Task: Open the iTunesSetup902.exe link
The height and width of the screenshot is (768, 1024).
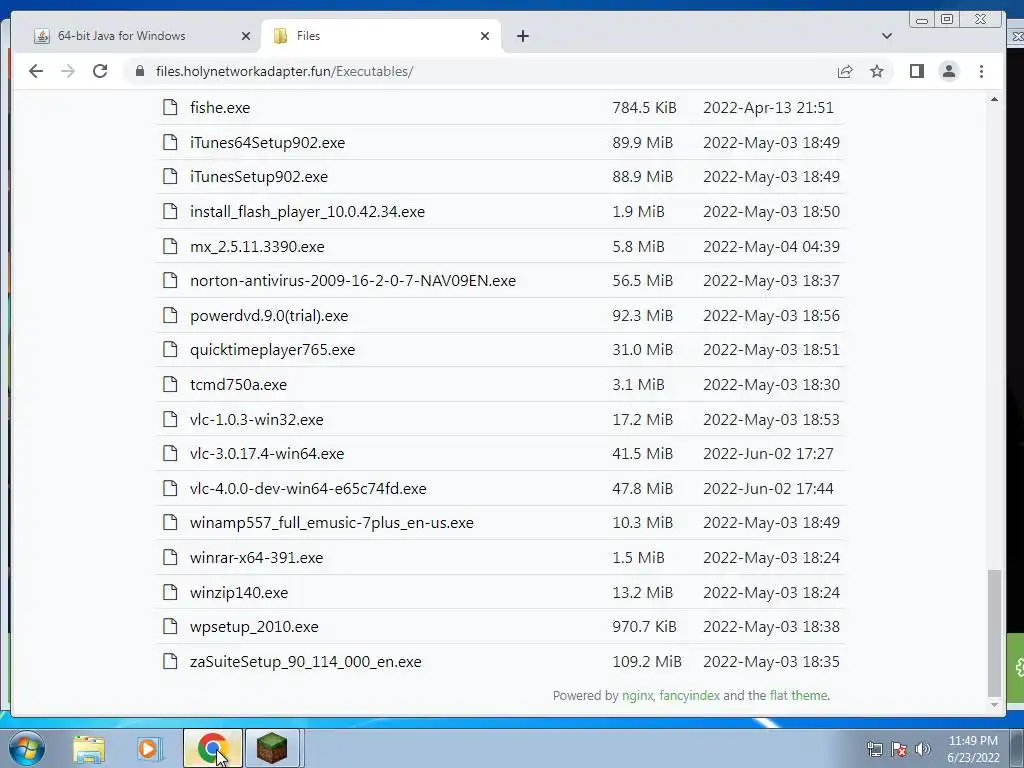Action: pos(259,177)
